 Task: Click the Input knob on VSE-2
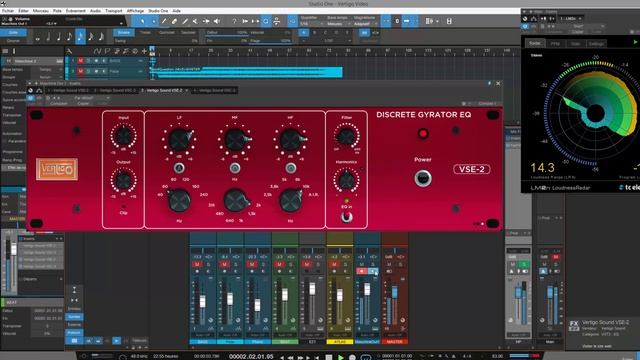(123, 136)
